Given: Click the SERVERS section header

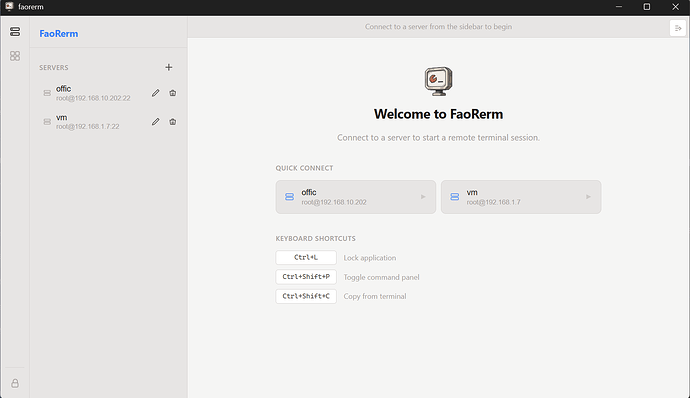Looking at the screenshot, I should [x=54, y=67].
